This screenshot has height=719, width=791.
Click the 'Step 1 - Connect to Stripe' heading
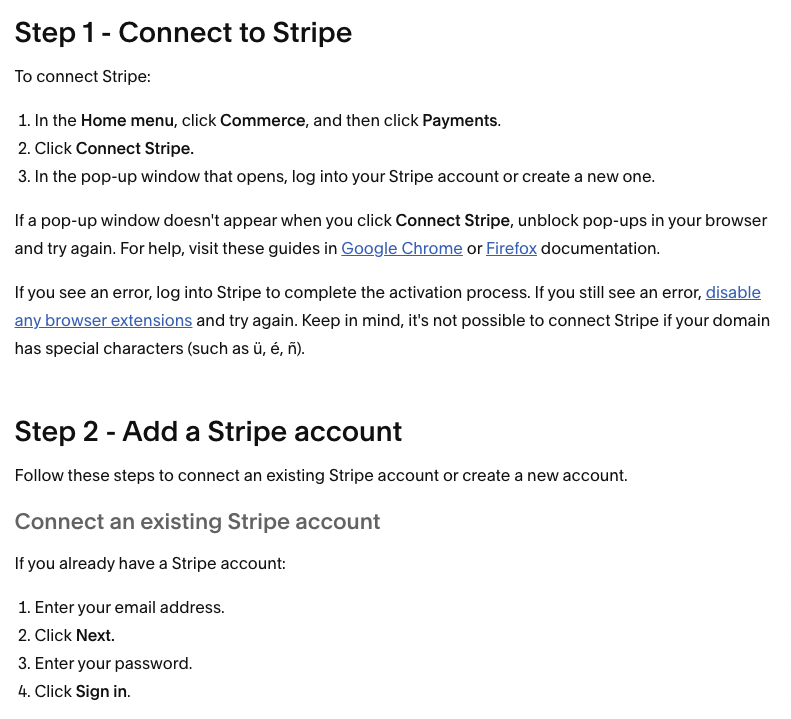(x=183, y=33)
